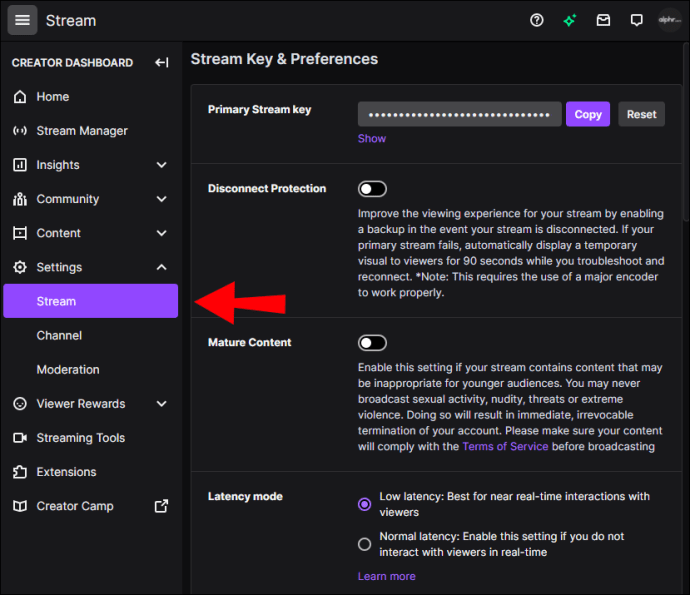Open Creator Camp external link icon

click(x=161, y=506)
